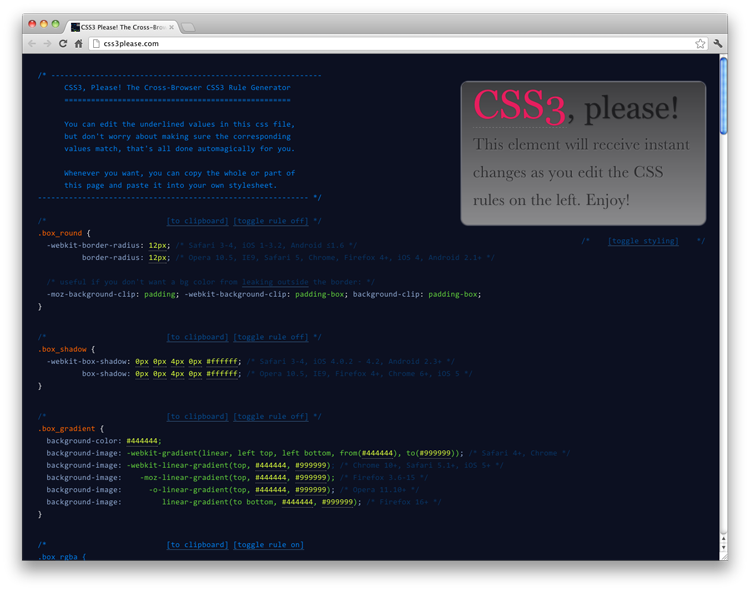
Task: Click the padding-box value of background-clip
Action: coord(452,295)
